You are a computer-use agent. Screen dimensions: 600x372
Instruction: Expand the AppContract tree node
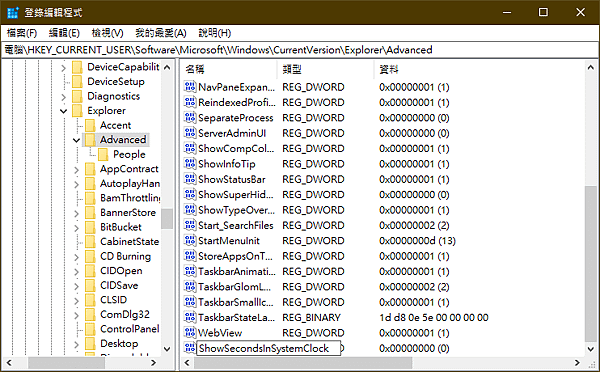click(77, 170)
